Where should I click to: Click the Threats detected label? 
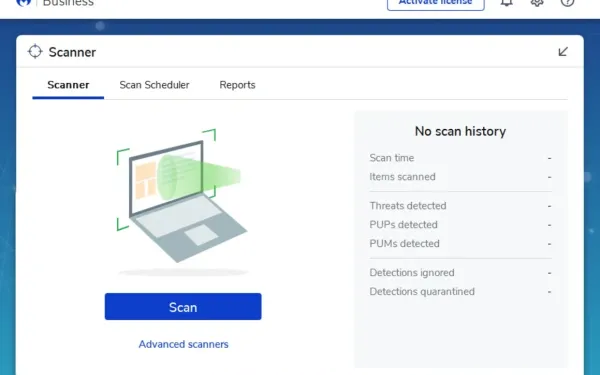point(408,206)
